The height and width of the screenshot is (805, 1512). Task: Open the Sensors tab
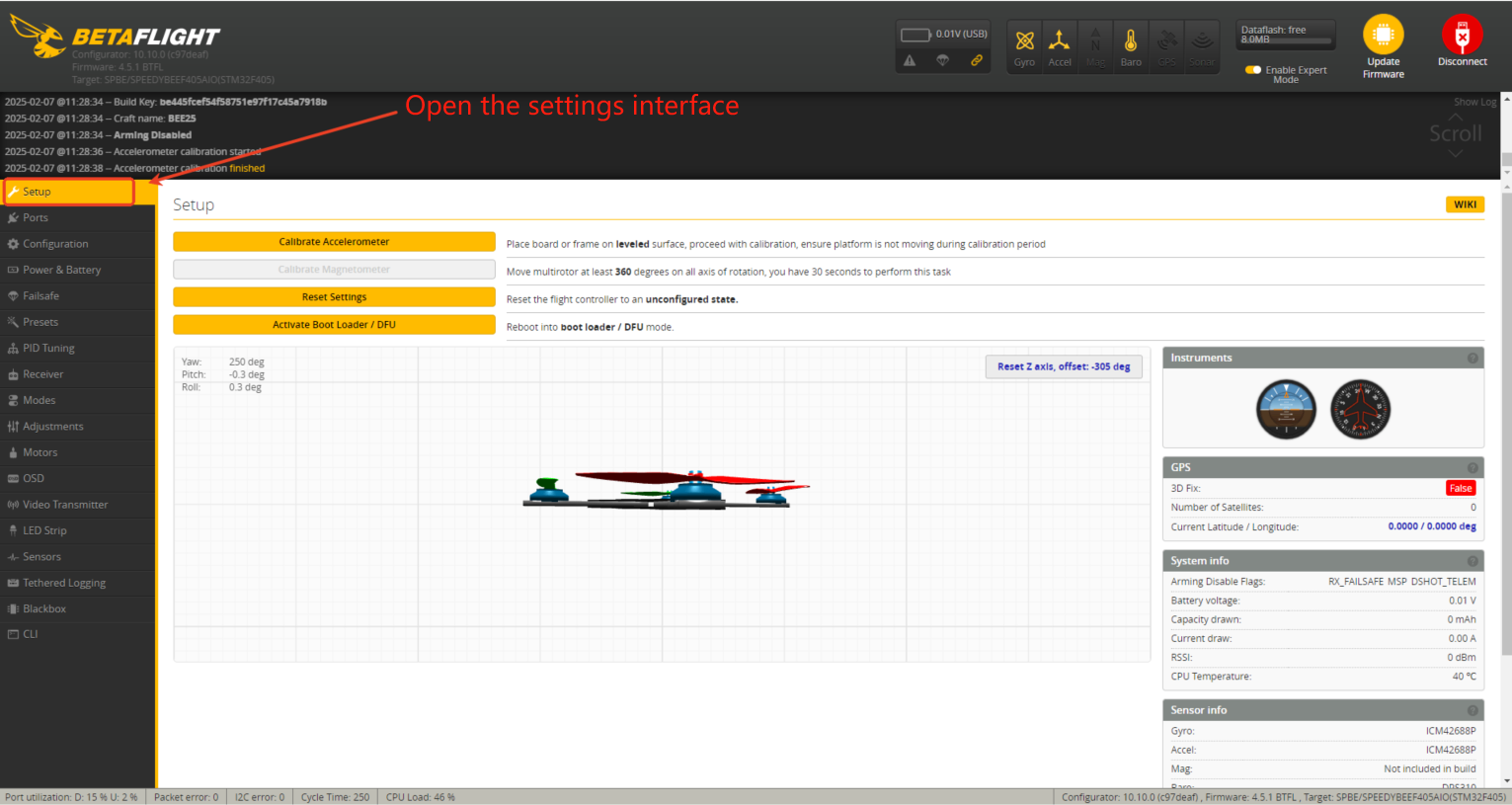coord(77,557)
